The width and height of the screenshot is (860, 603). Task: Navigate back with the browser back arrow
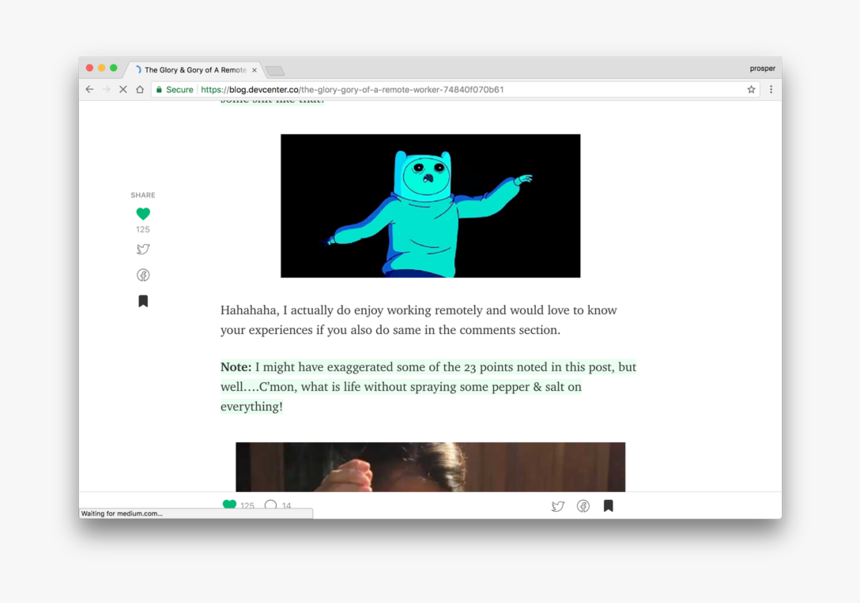tap(89, 89)
